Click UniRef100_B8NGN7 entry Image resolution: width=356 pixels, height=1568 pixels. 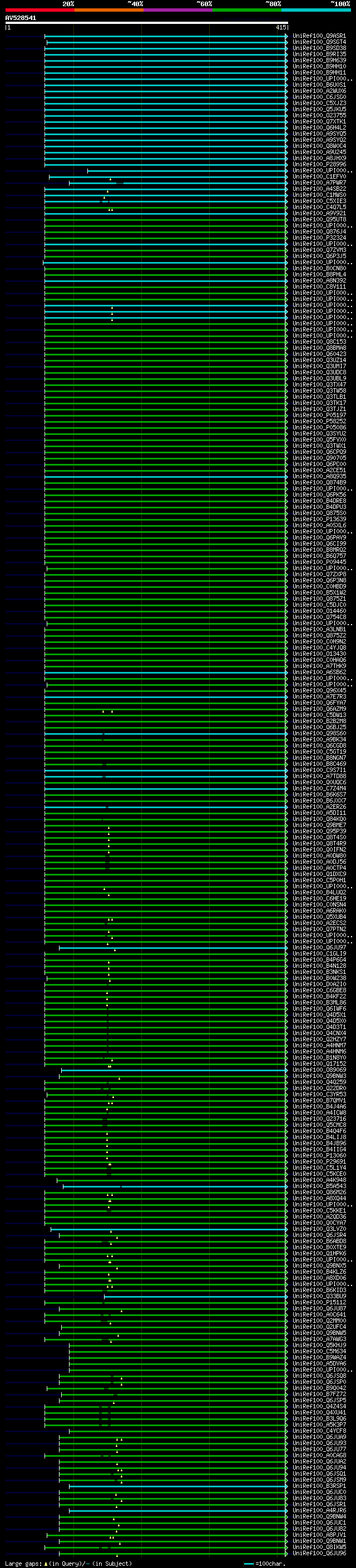coord(319,758)
